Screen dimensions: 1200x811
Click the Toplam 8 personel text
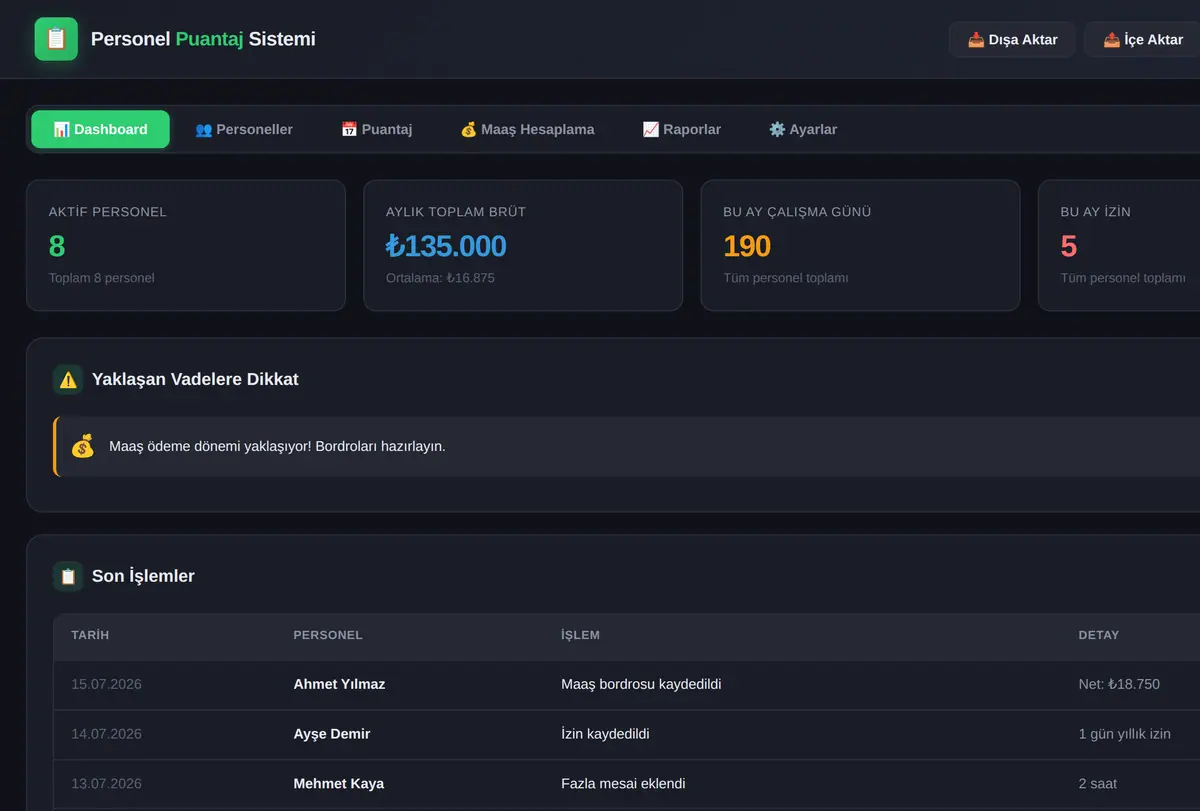(102, 278)
